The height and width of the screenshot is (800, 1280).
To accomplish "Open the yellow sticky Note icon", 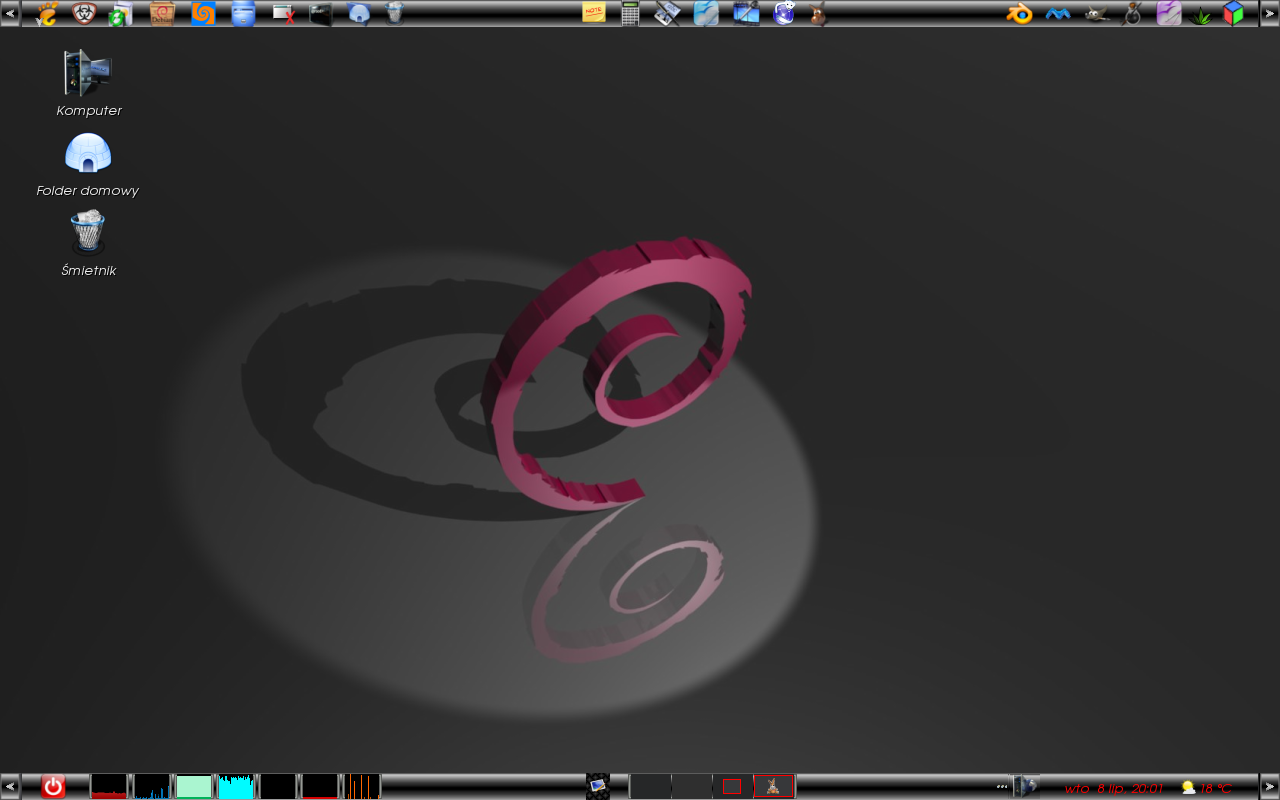I will [x=594, y=13].
